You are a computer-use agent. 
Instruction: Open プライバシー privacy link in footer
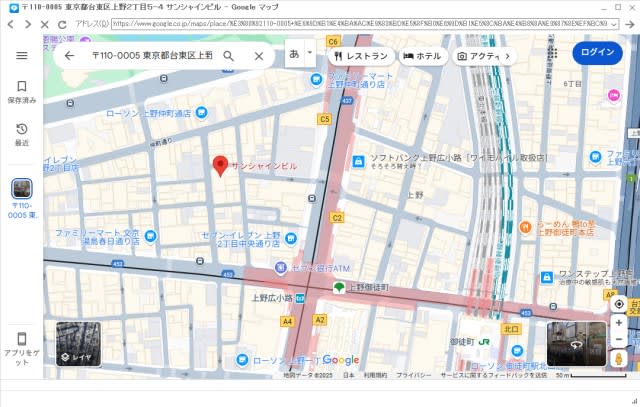pyautogui.click(x=413, y=375)
